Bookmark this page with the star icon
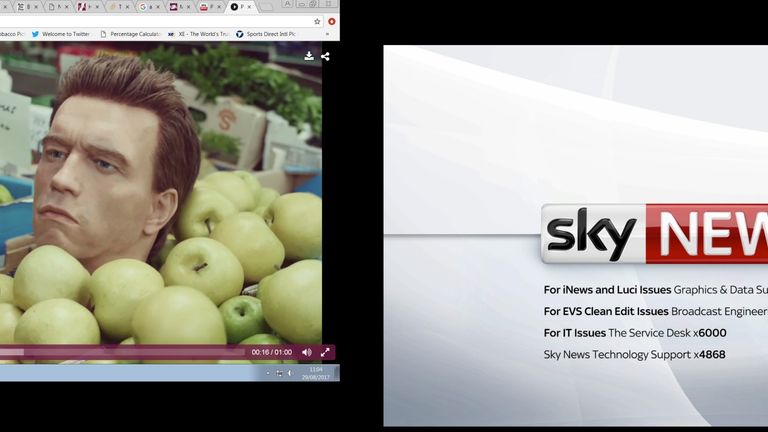 coord(317,21)
